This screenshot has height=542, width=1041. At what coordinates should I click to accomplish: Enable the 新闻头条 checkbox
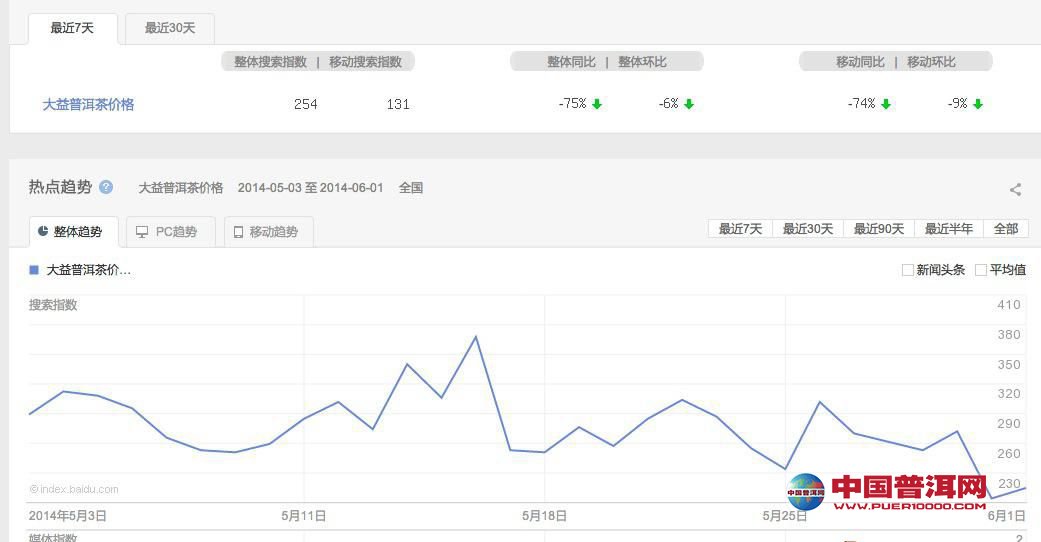pyautogui.click(x=908, y=270)
